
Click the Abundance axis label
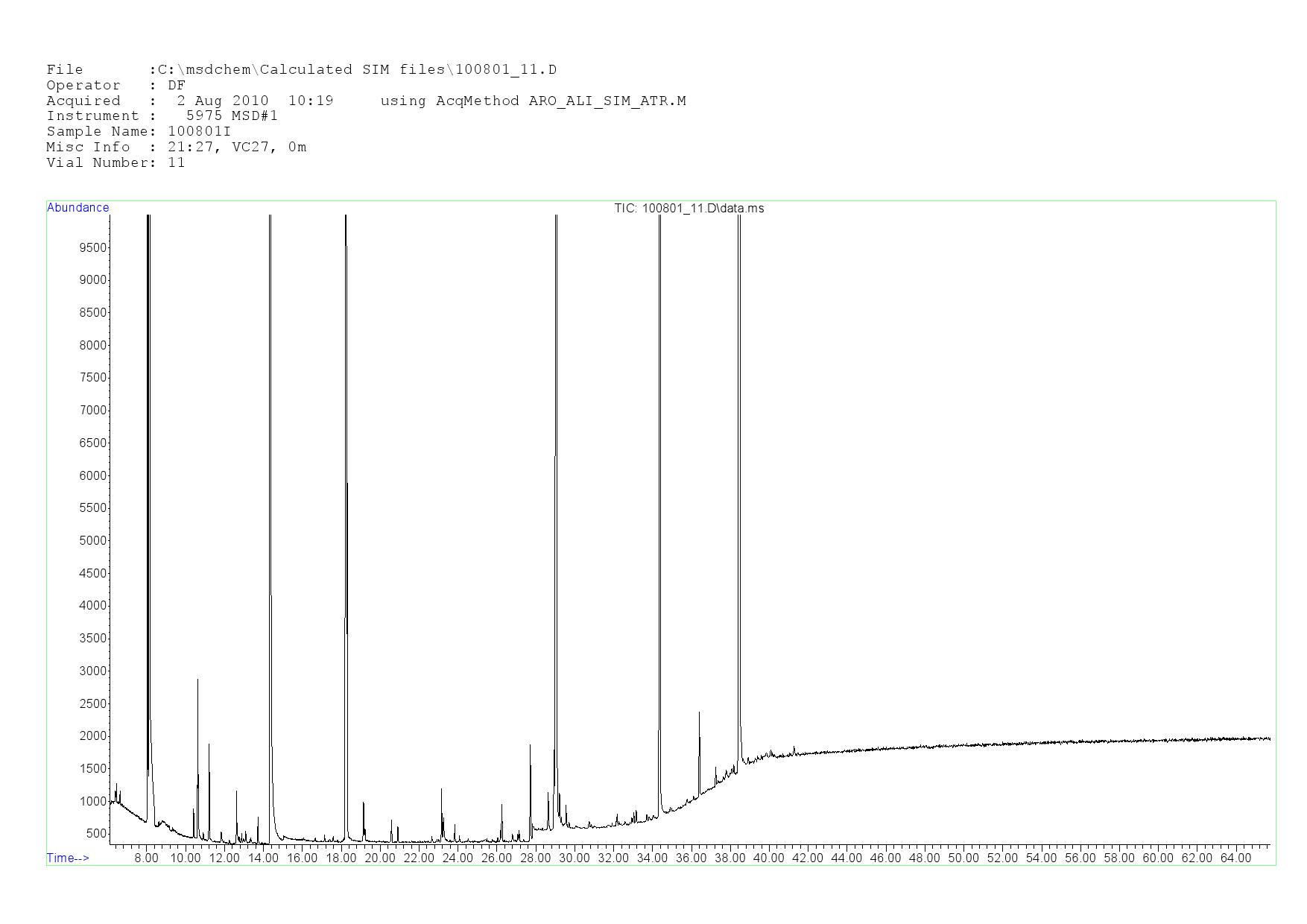[77, 208]
